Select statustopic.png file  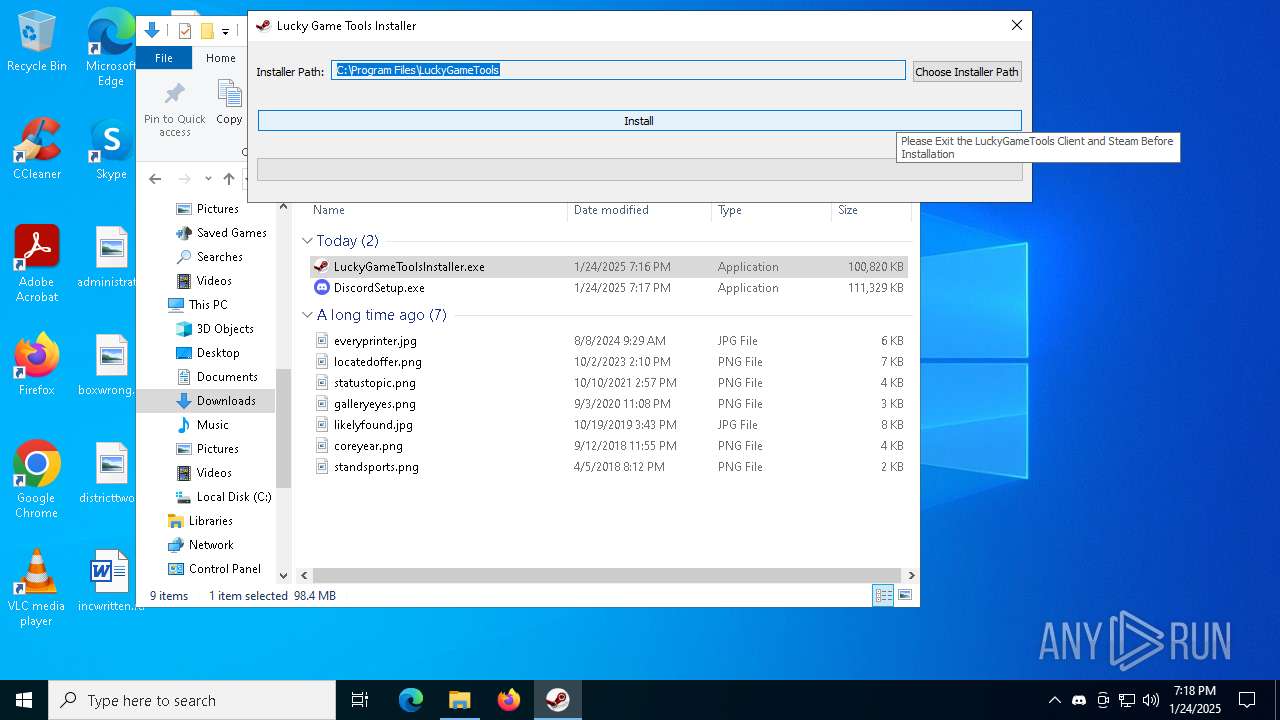pyautogui.click(x=608, y=383)
